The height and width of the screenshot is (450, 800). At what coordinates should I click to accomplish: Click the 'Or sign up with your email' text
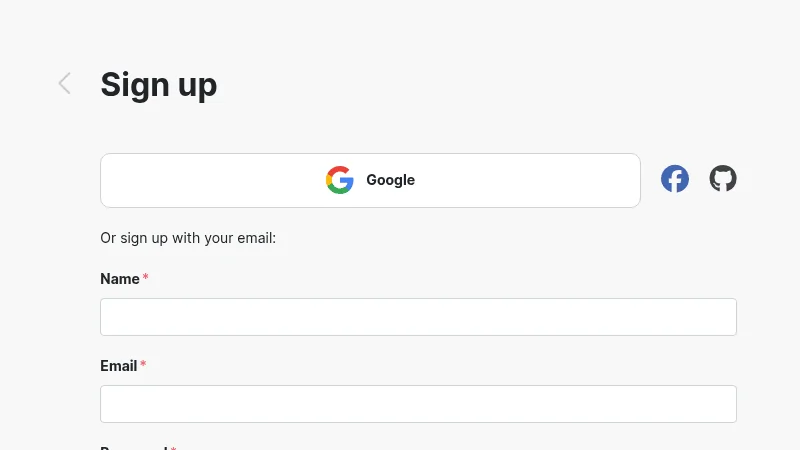[188, 238]
